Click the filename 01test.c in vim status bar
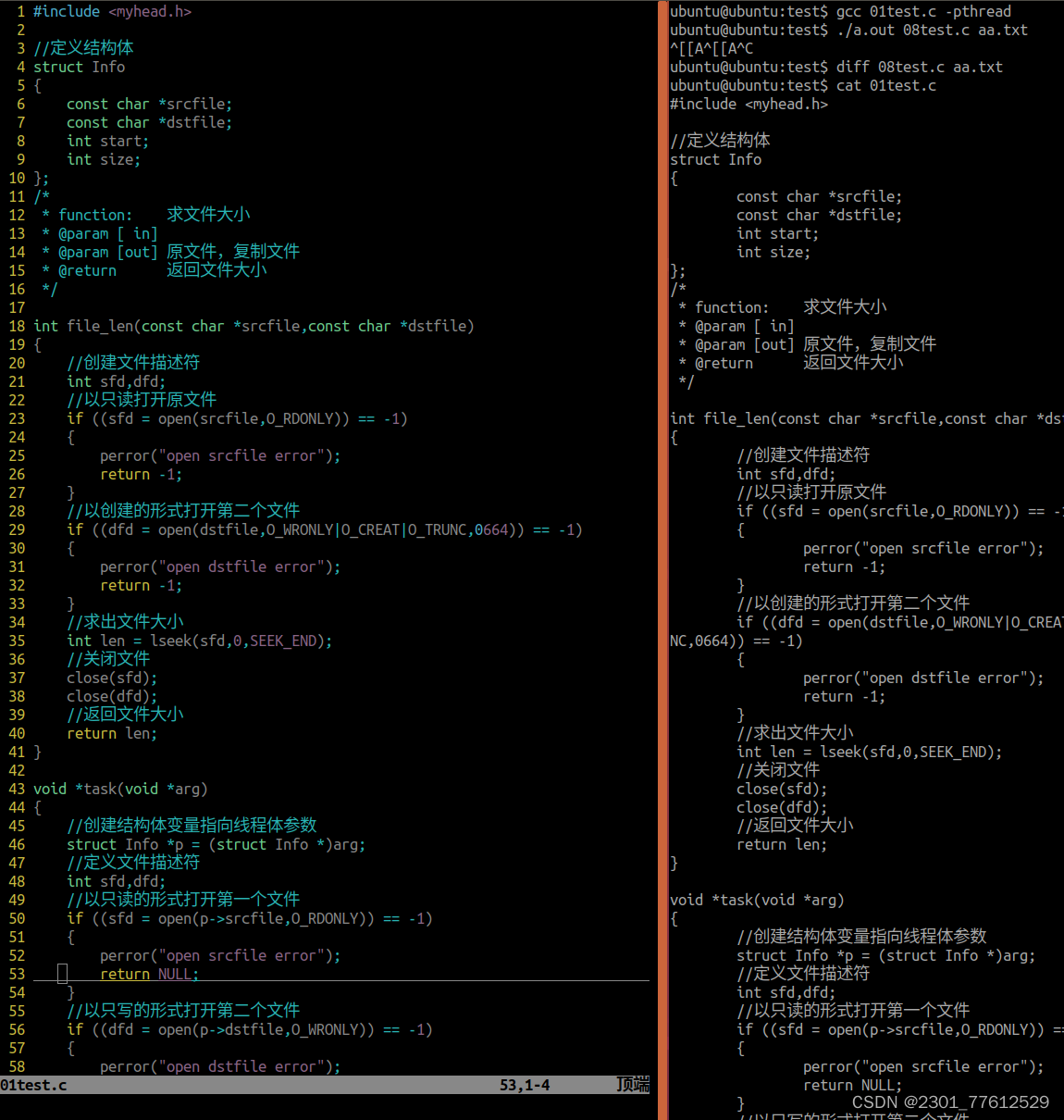The width and height of the screenshot is (1064, 1120). (34, 1084)
